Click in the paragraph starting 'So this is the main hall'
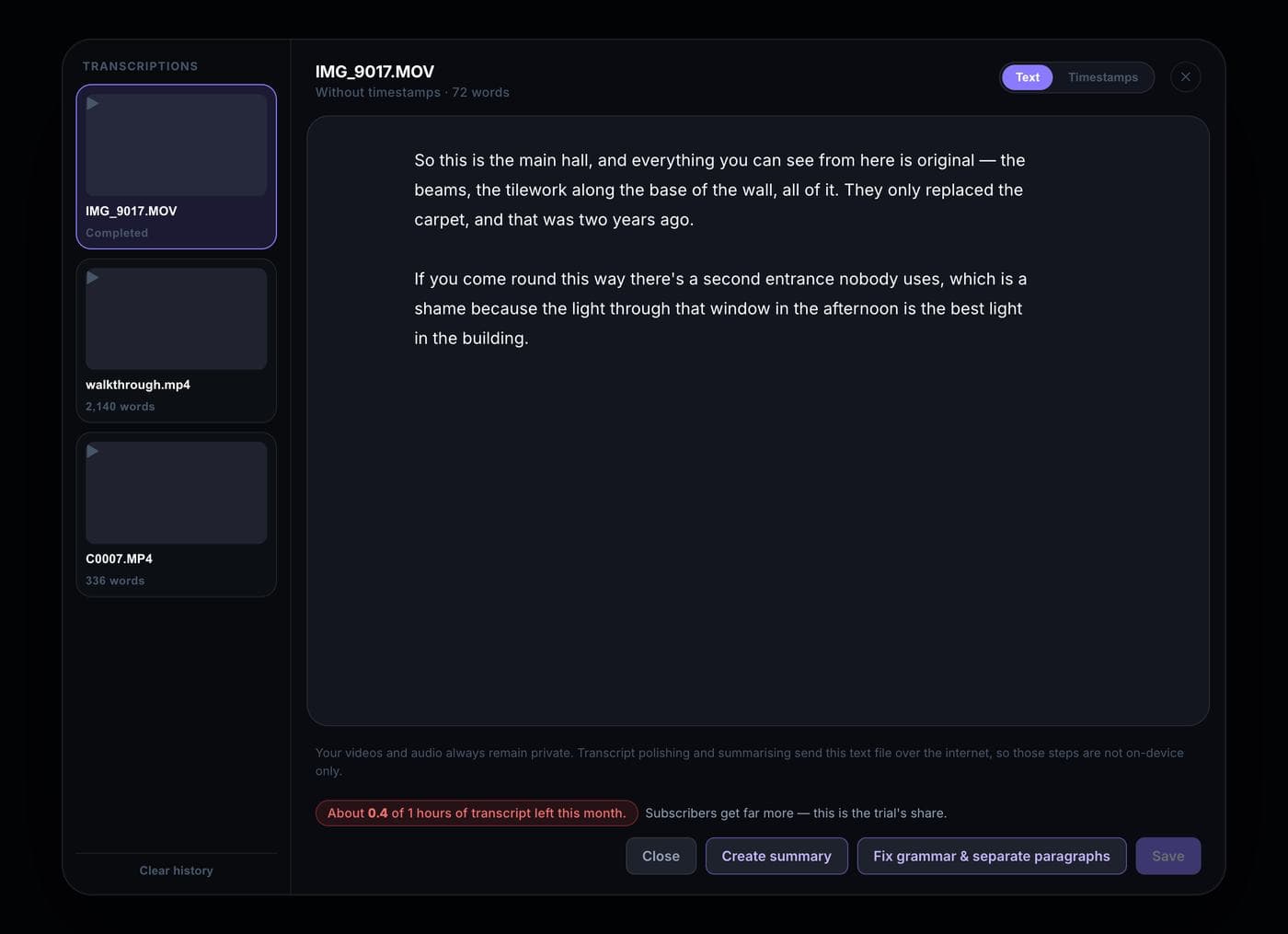The width and height of the screenshot is (1288, 934). coord(719,190)
